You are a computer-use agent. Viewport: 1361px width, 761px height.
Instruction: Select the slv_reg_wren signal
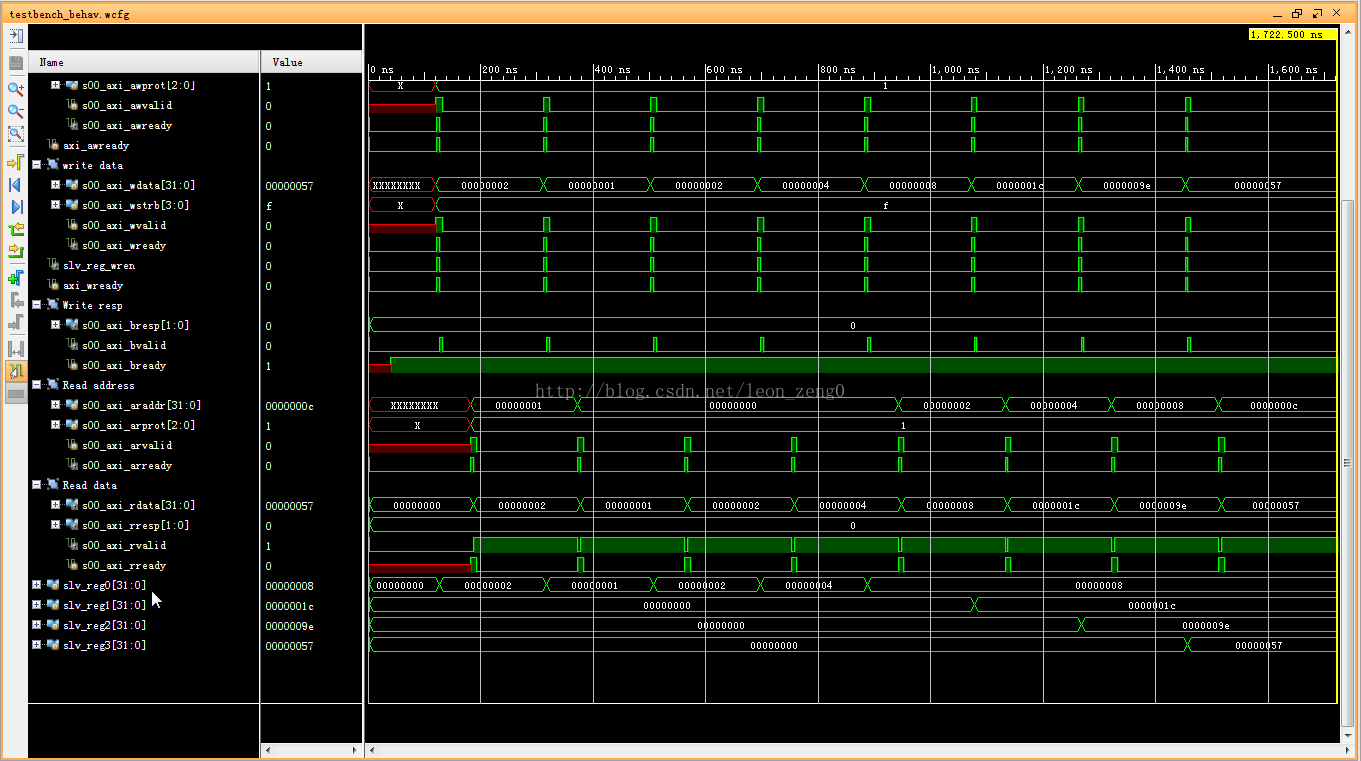click(99, 266)
